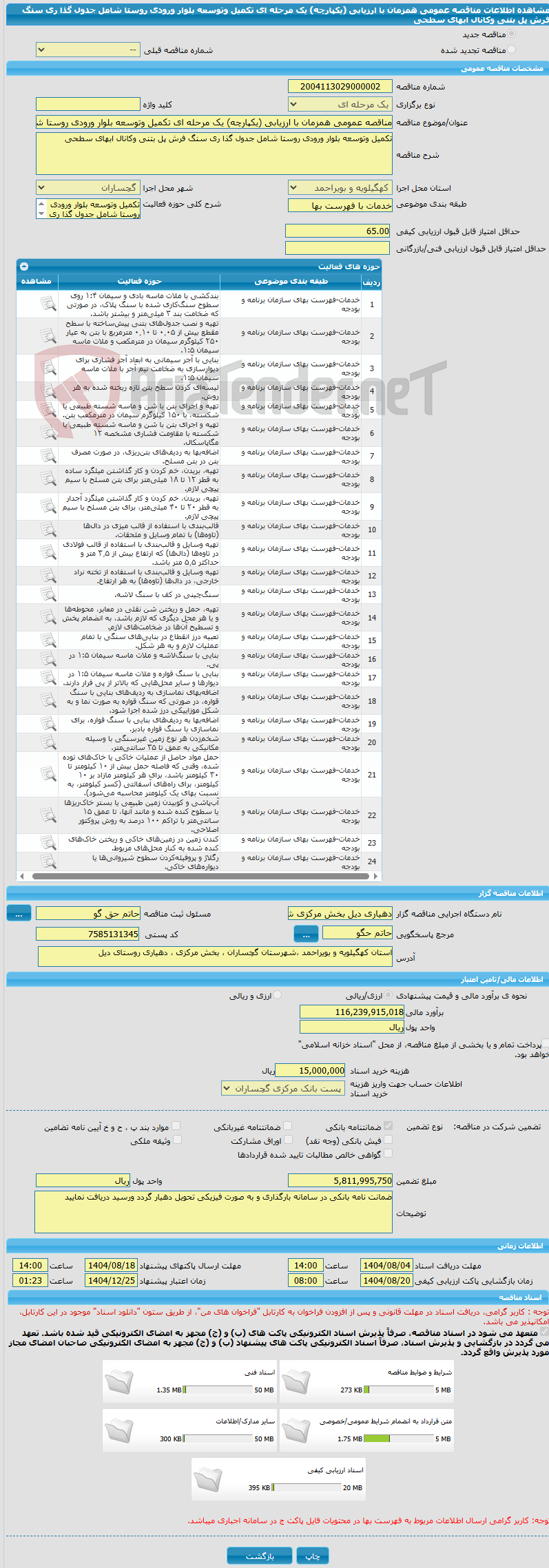
Task: Open the view icon for activity row 16
Action: [x=48, y=659]
